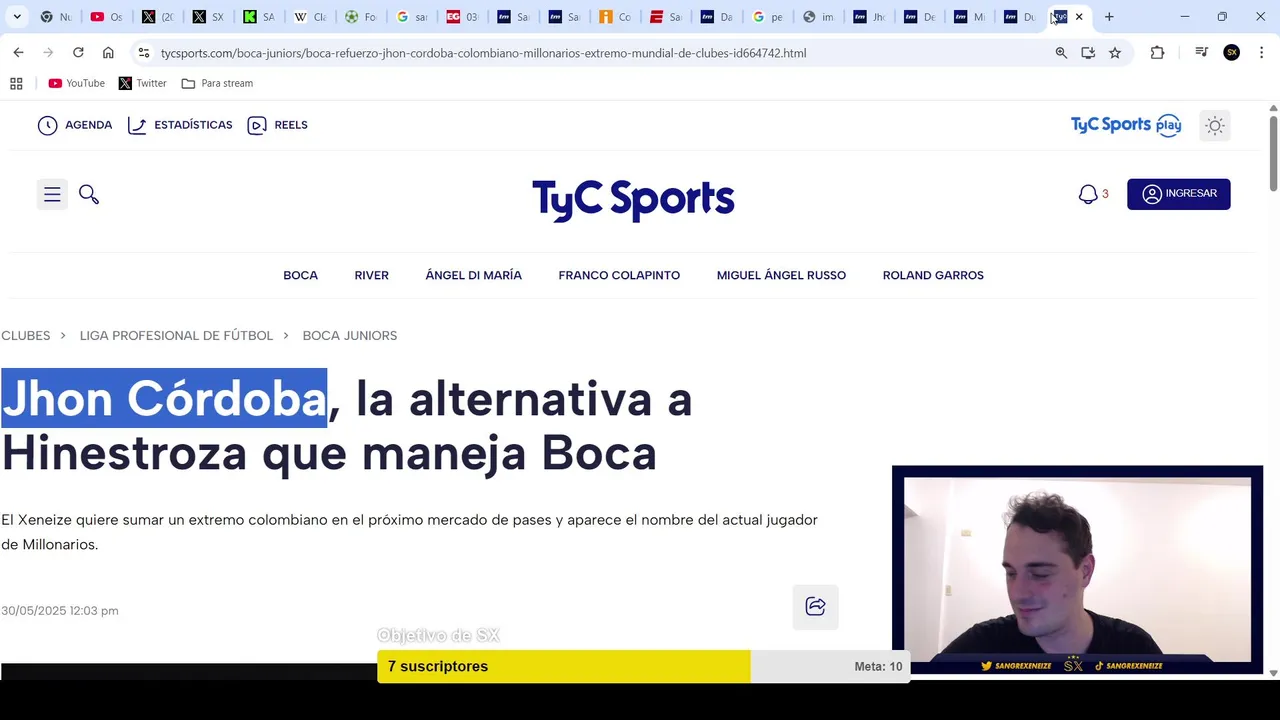Switch to the 'Nu' tab
Viewport: 1280px width, 720px height.
(56, 17)
